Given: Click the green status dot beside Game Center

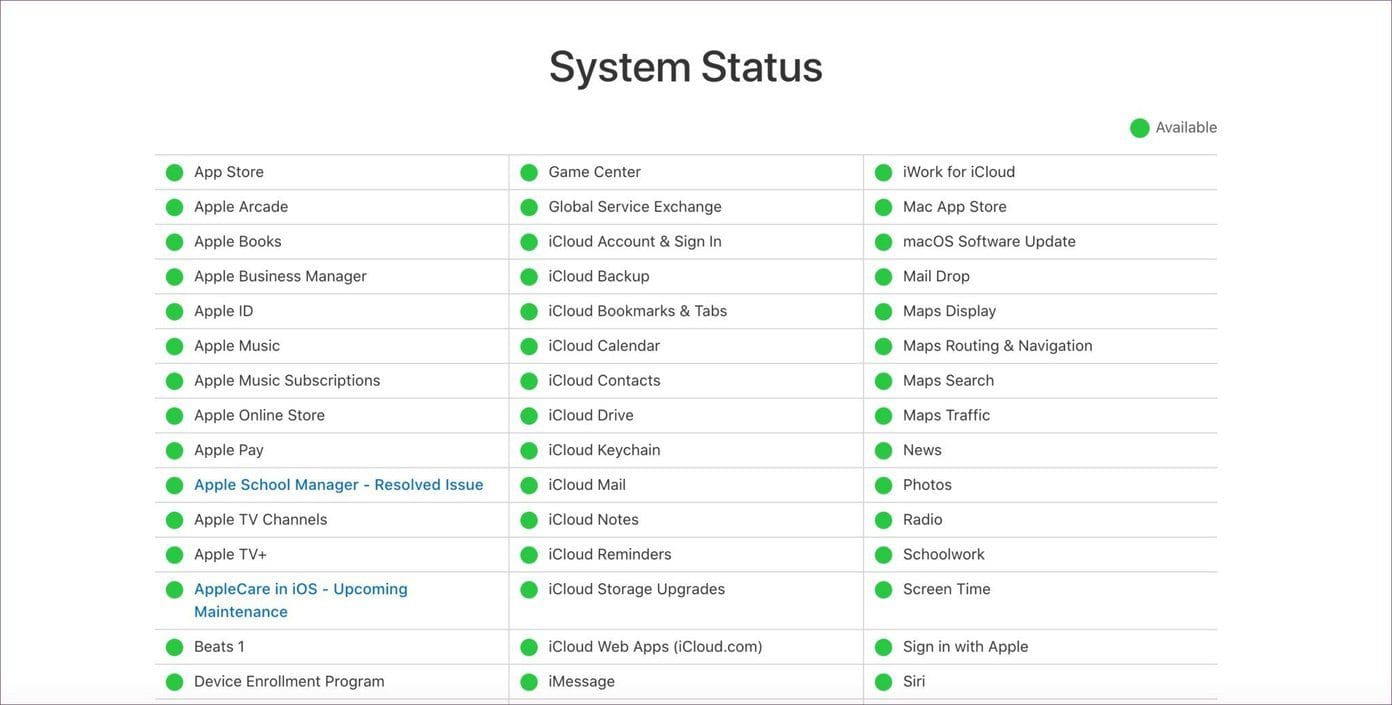Looking at the screenshot, I should (529, 172).
